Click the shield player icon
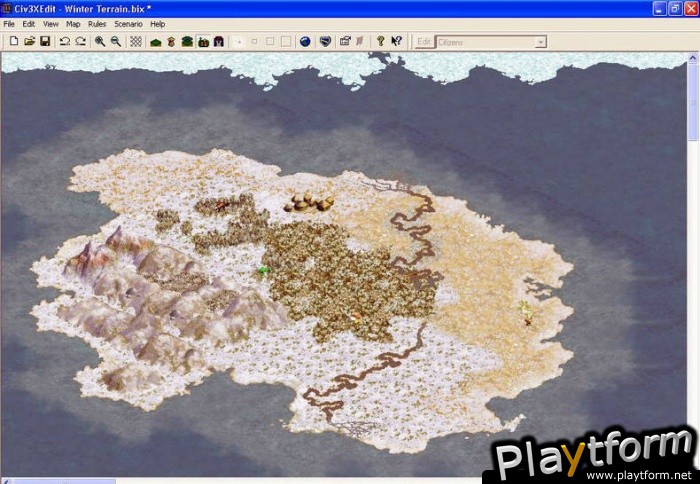 (x=325, y=42)
